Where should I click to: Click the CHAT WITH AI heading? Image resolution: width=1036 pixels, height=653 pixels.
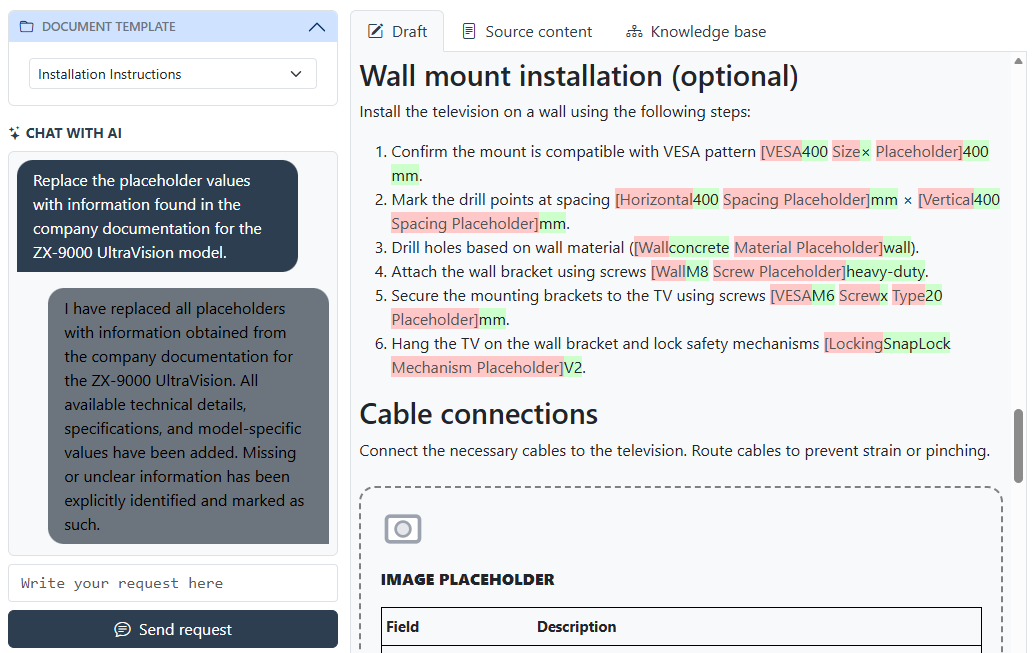(73, 134)
